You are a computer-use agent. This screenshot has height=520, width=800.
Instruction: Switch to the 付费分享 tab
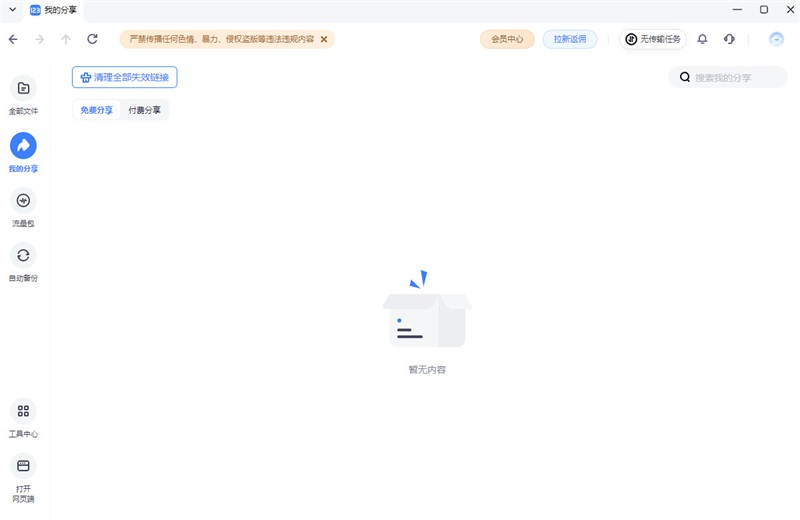coord(144,110)
